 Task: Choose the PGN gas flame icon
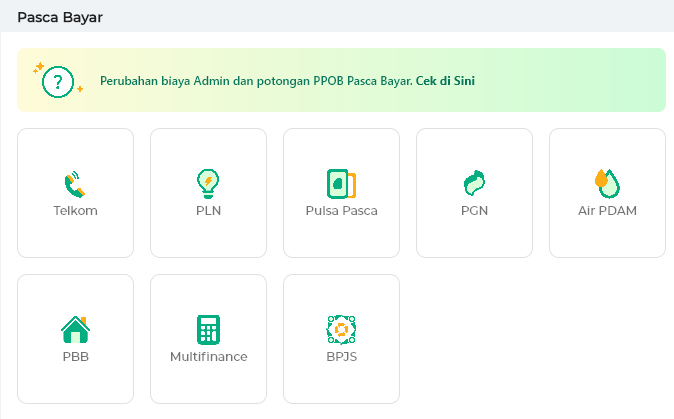[x=474, y=184]
